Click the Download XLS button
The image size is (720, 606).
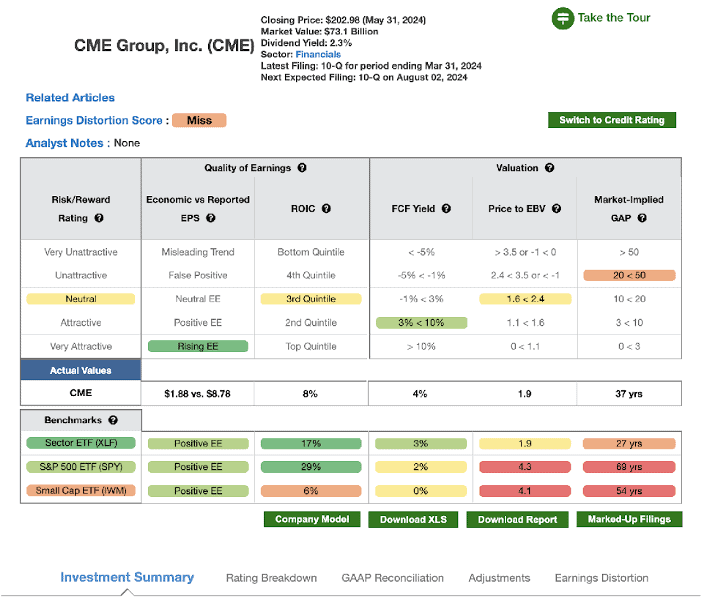[413, 520]
